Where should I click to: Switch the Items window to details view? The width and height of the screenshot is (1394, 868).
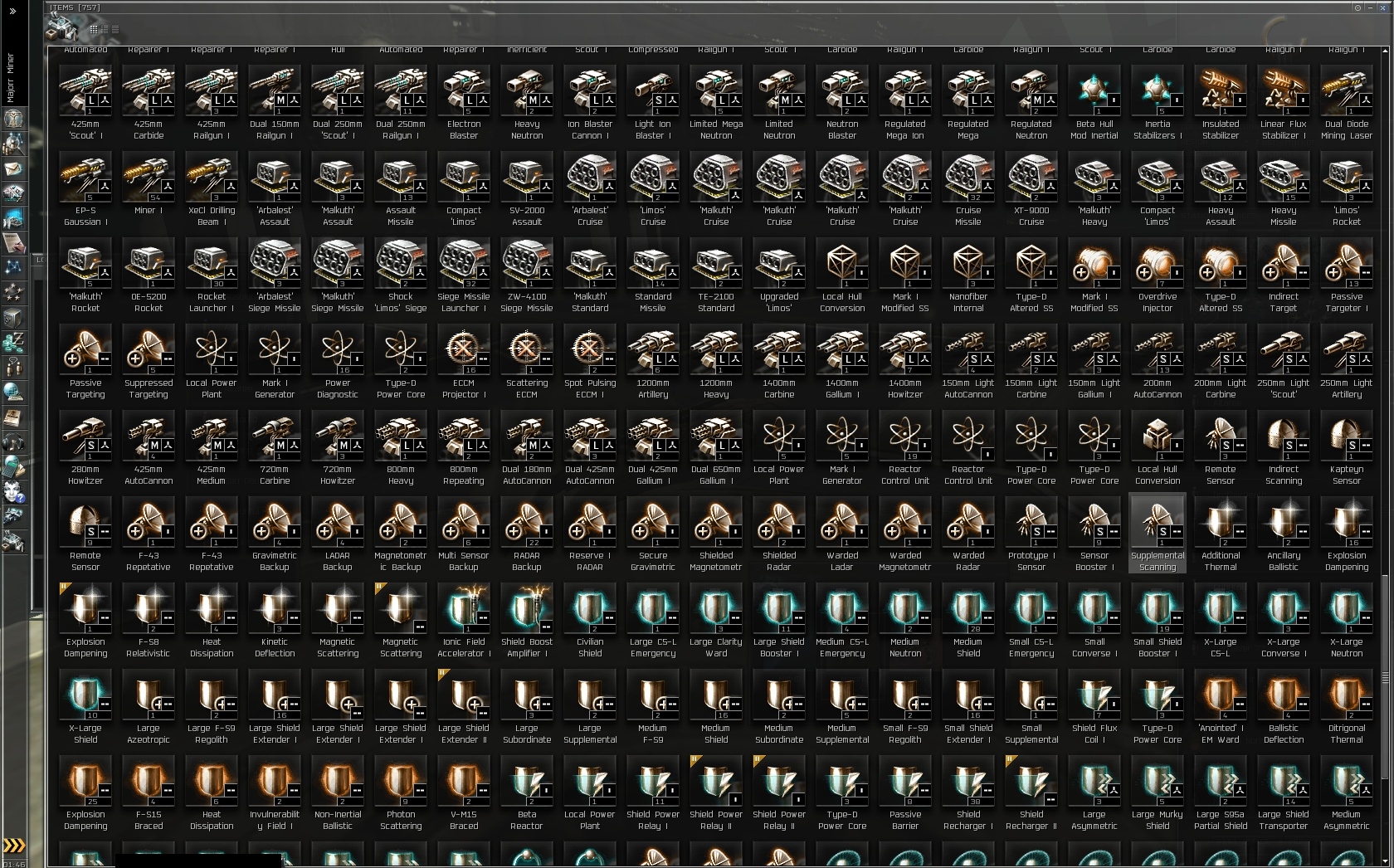click(105, 29)
